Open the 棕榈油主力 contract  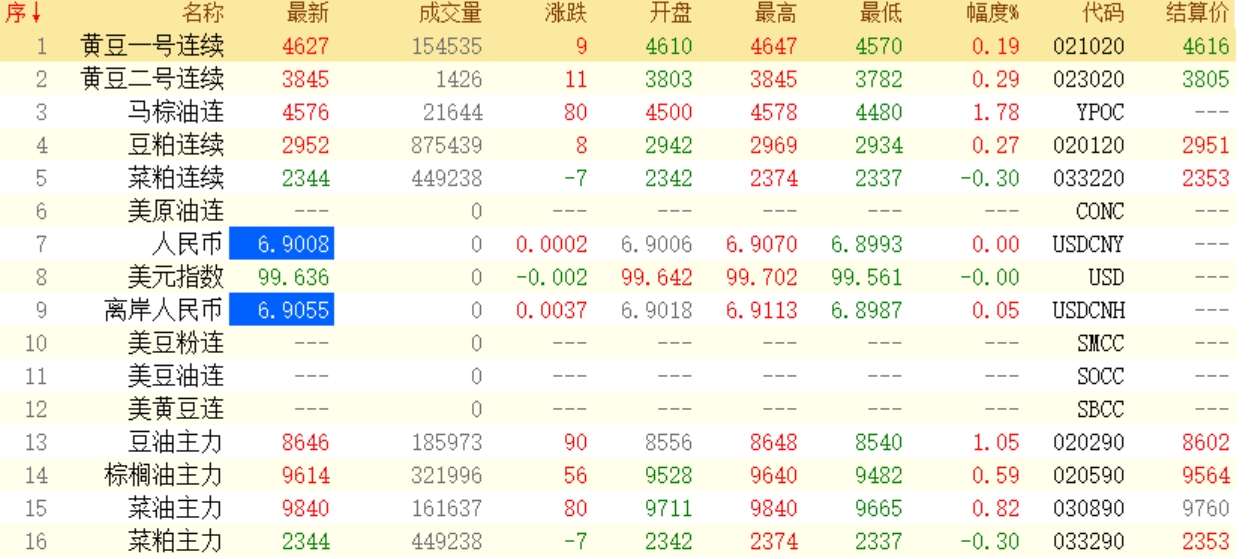(x=164, y=475)
